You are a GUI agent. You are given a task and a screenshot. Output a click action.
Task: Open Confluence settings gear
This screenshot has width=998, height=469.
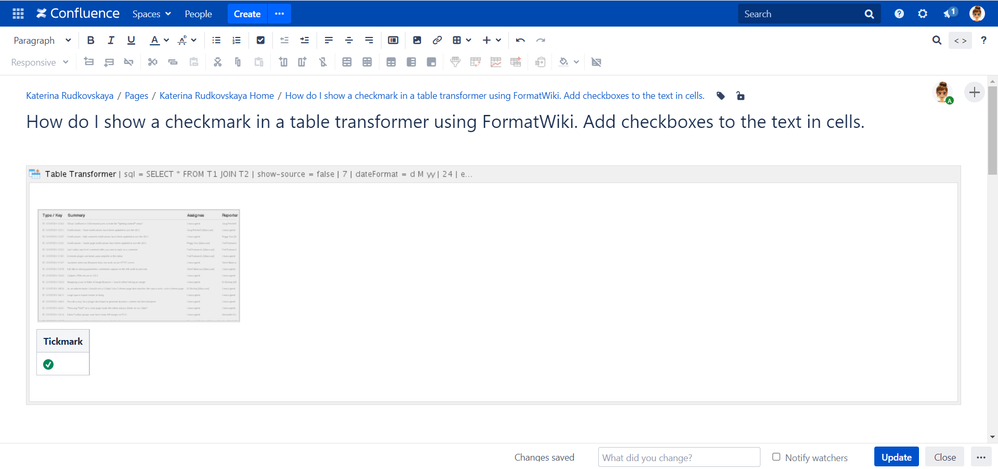922,13
